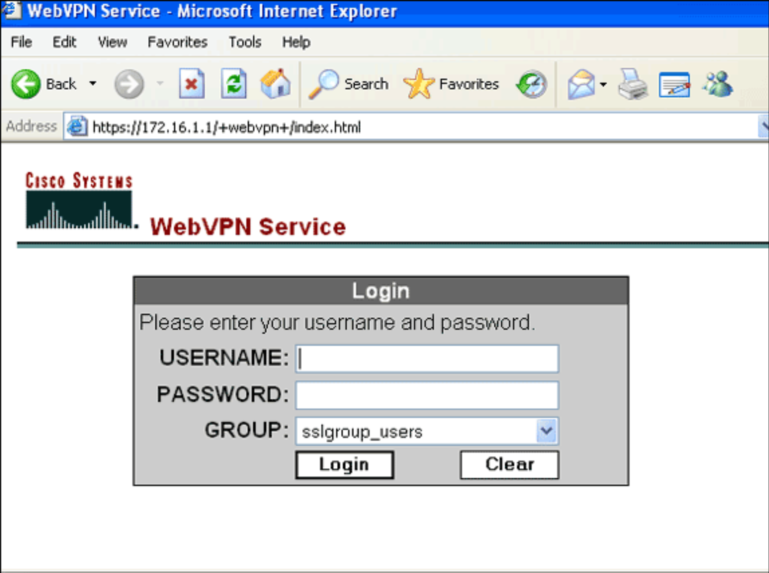
Task: Click the address bar URL field
Action: click(412, 127)
